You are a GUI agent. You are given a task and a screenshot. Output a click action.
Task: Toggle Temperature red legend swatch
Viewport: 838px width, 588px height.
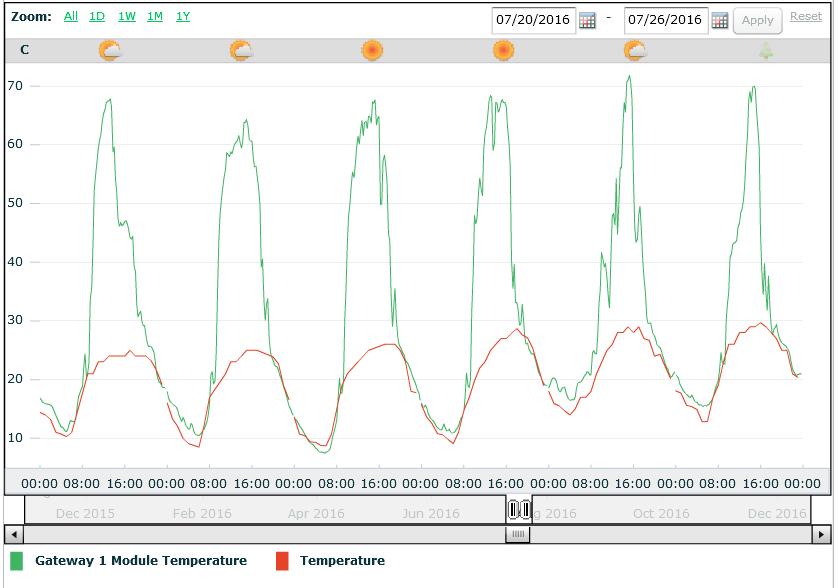pos(282,561)
